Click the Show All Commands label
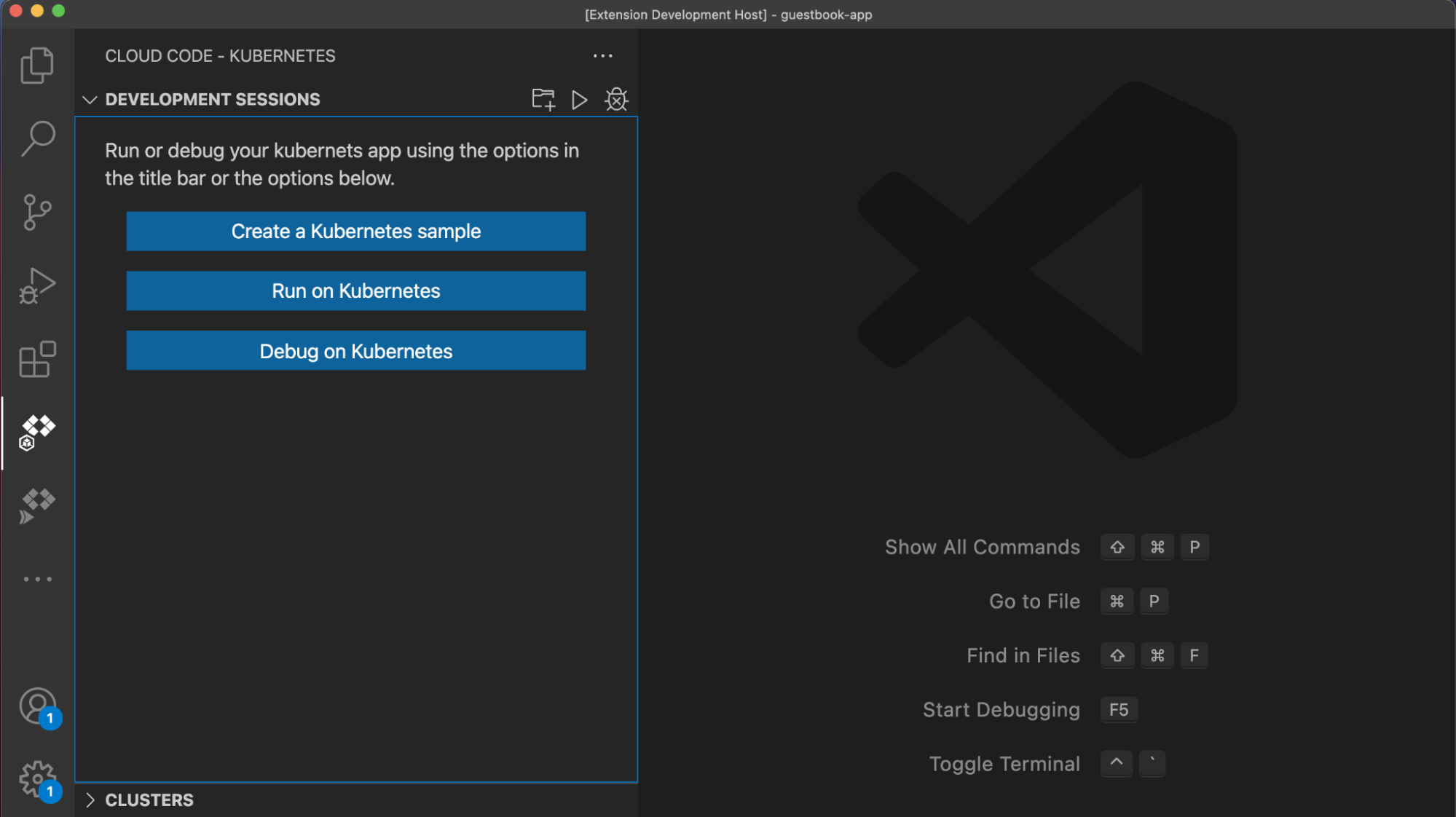Screen dimensions: 1456x817 (982, 548)
